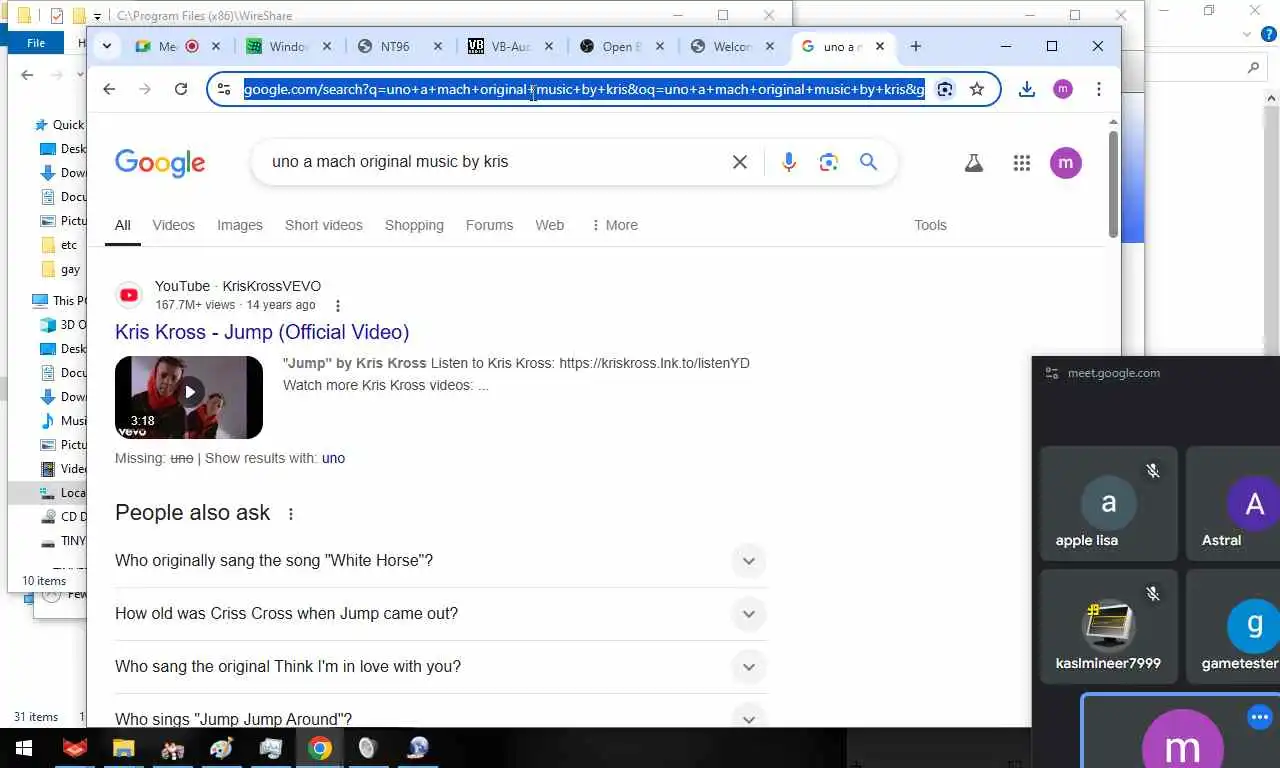
Task: Select the Web search filter
Action: [550, 225]
